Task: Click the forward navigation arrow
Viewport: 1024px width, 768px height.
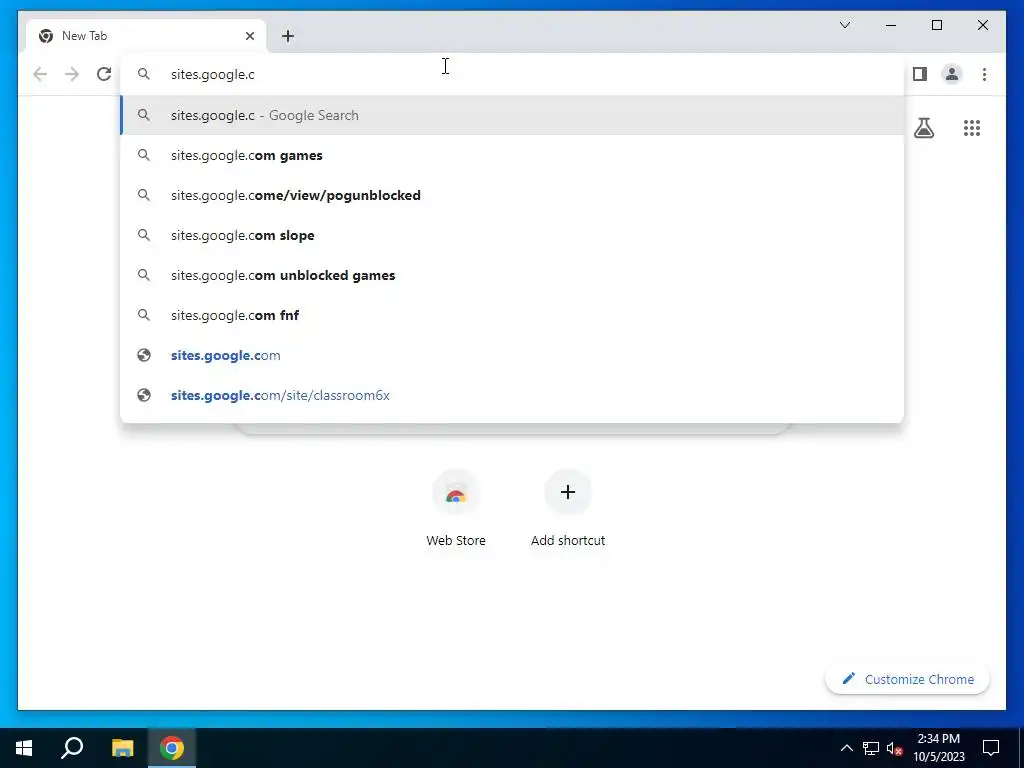Action: point(72,74)
